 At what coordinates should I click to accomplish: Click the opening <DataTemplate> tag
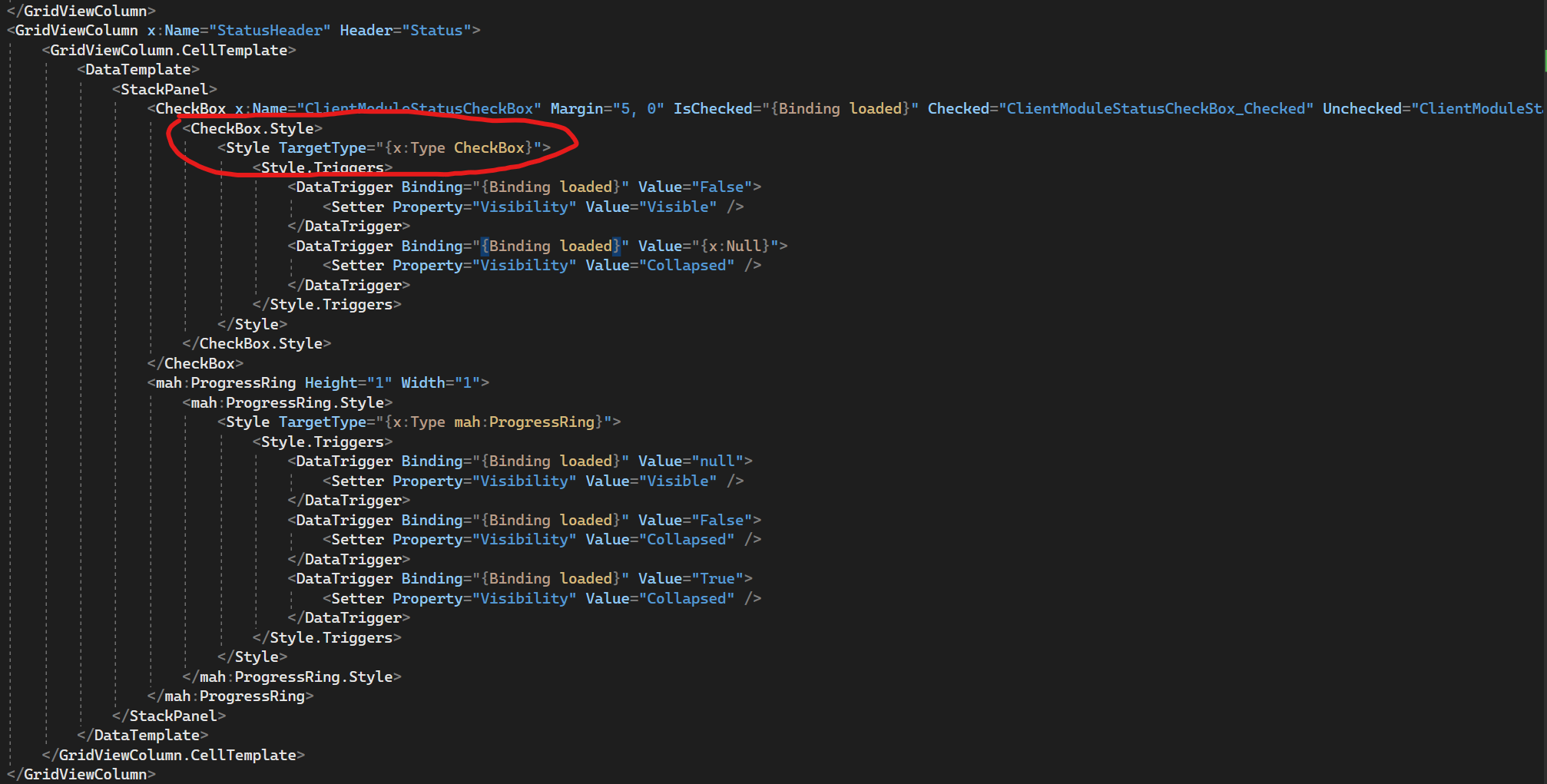coord(138,70)
